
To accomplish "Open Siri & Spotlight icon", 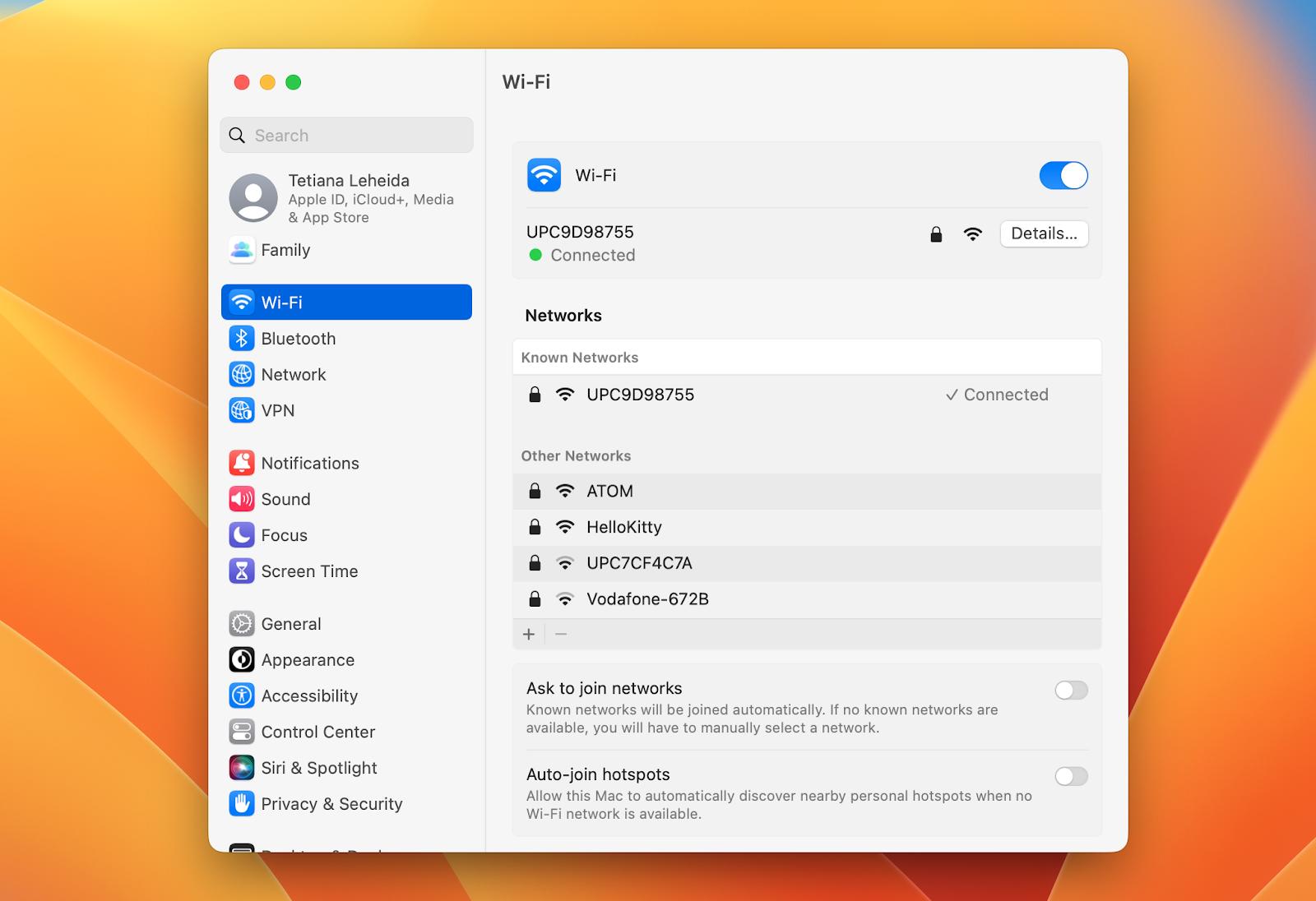I will (x=241, y=768).
